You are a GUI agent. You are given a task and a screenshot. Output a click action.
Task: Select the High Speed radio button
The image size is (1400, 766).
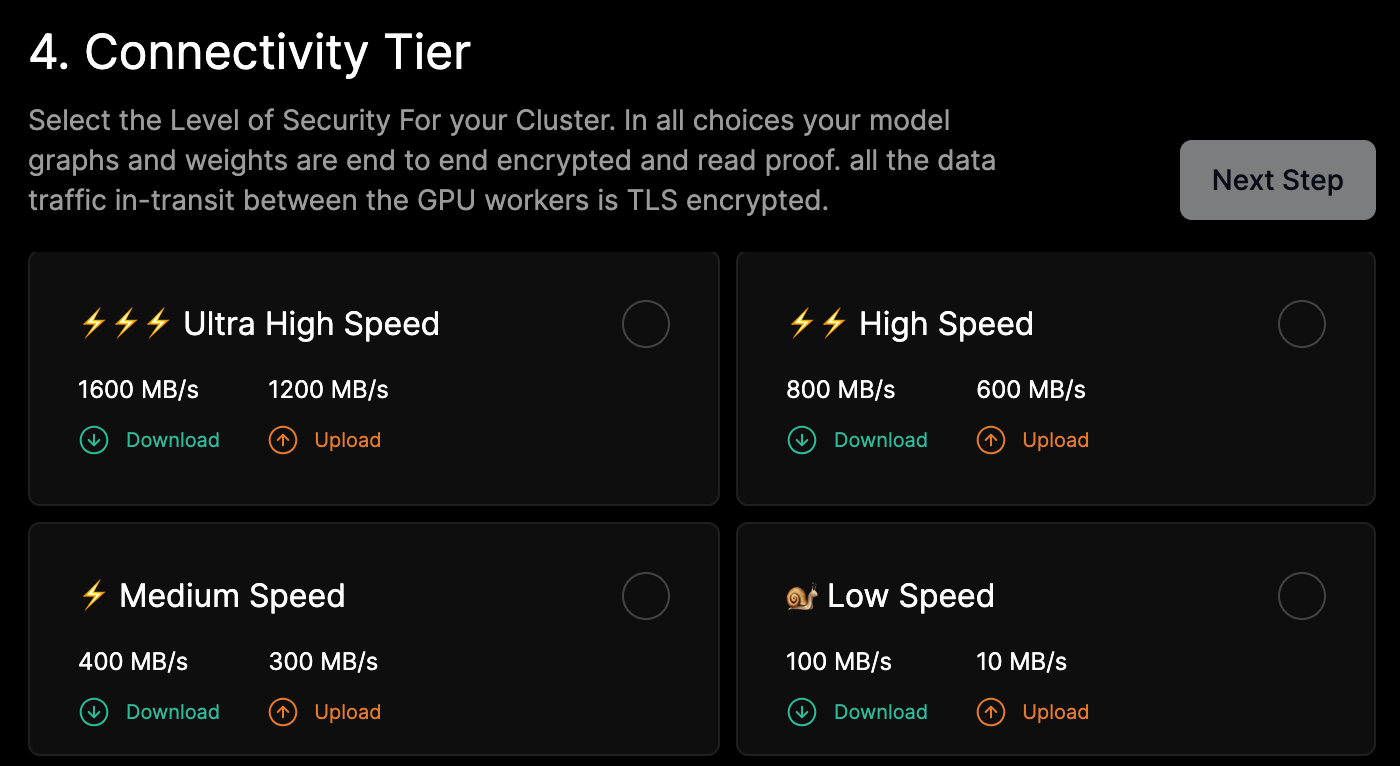[1302, 324]
